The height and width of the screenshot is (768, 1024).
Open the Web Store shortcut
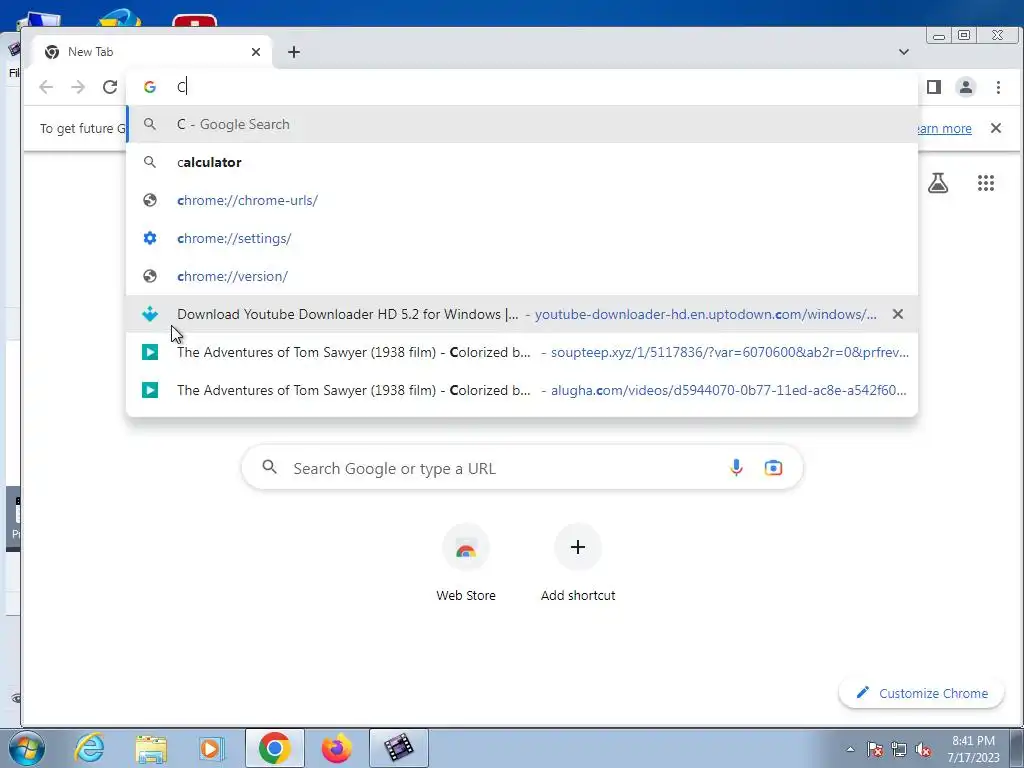466,547
